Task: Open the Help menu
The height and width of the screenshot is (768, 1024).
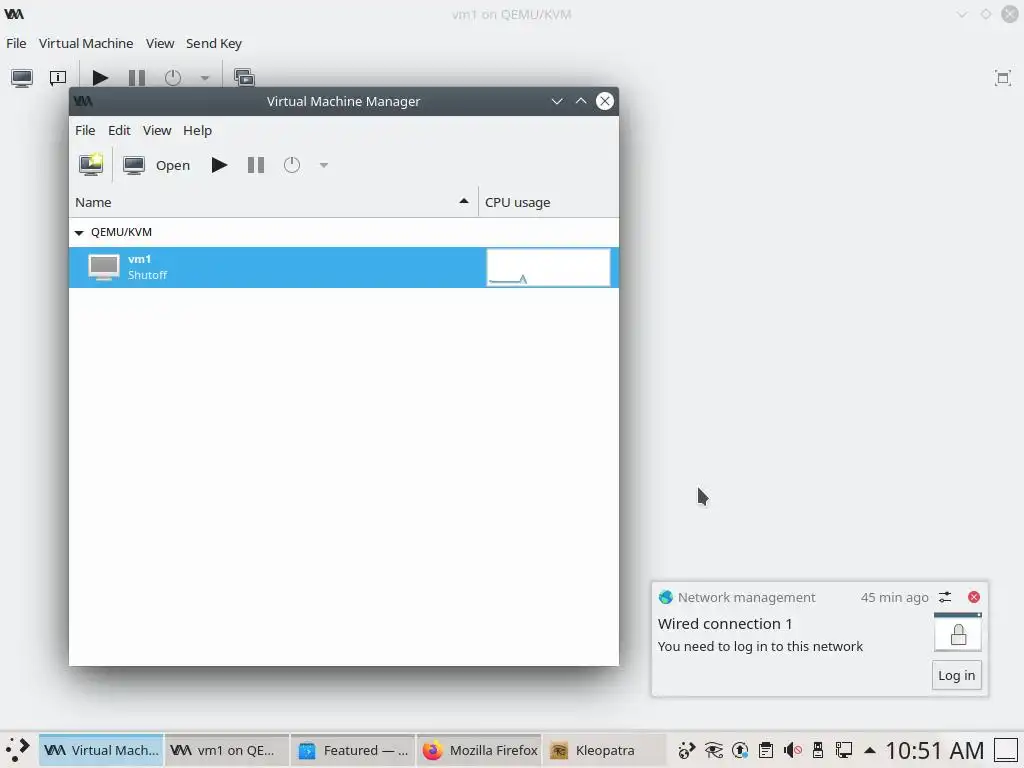Action: [197, 130]
